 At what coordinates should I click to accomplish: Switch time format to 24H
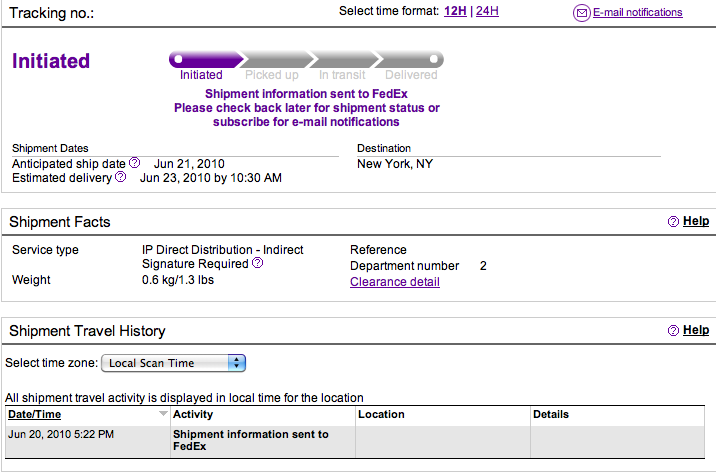click(x=487, y=11)
